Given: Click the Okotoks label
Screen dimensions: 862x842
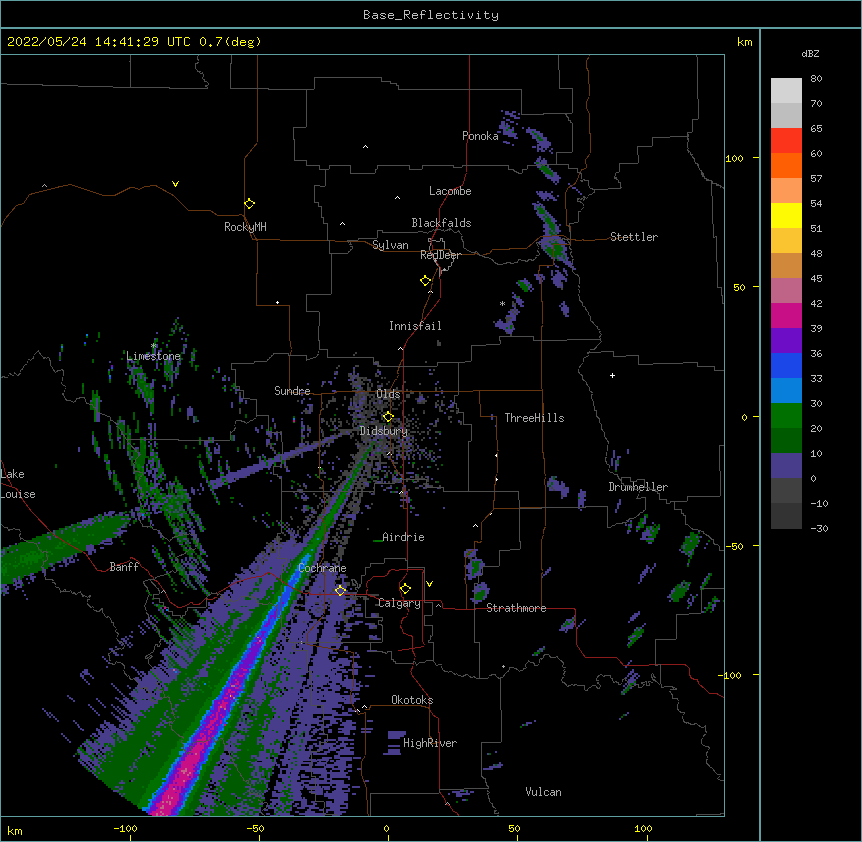Looking at the screenshot, I should click(412, 700).
